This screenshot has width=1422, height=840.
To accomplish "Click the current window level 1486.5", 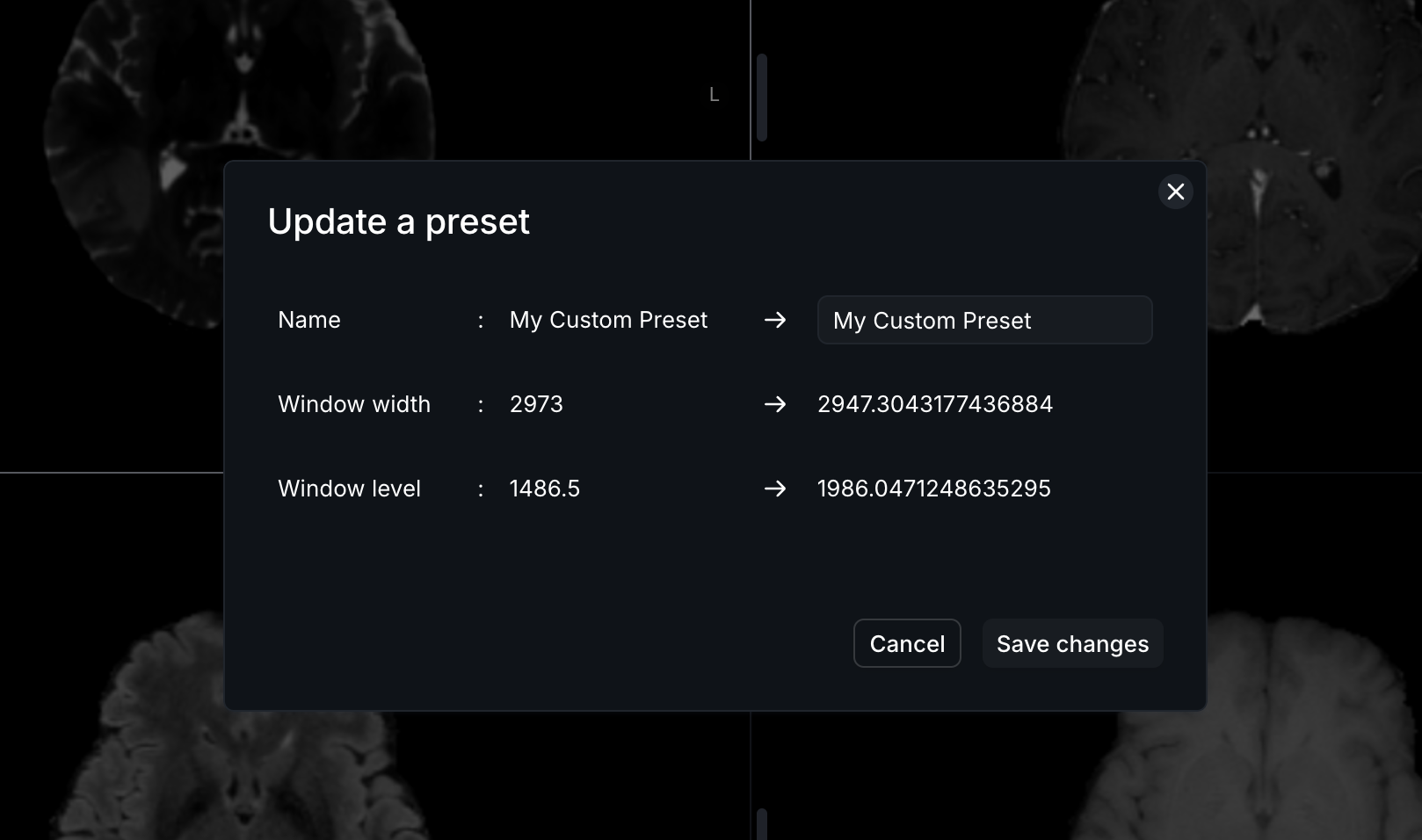I will (x=545, y=489).
